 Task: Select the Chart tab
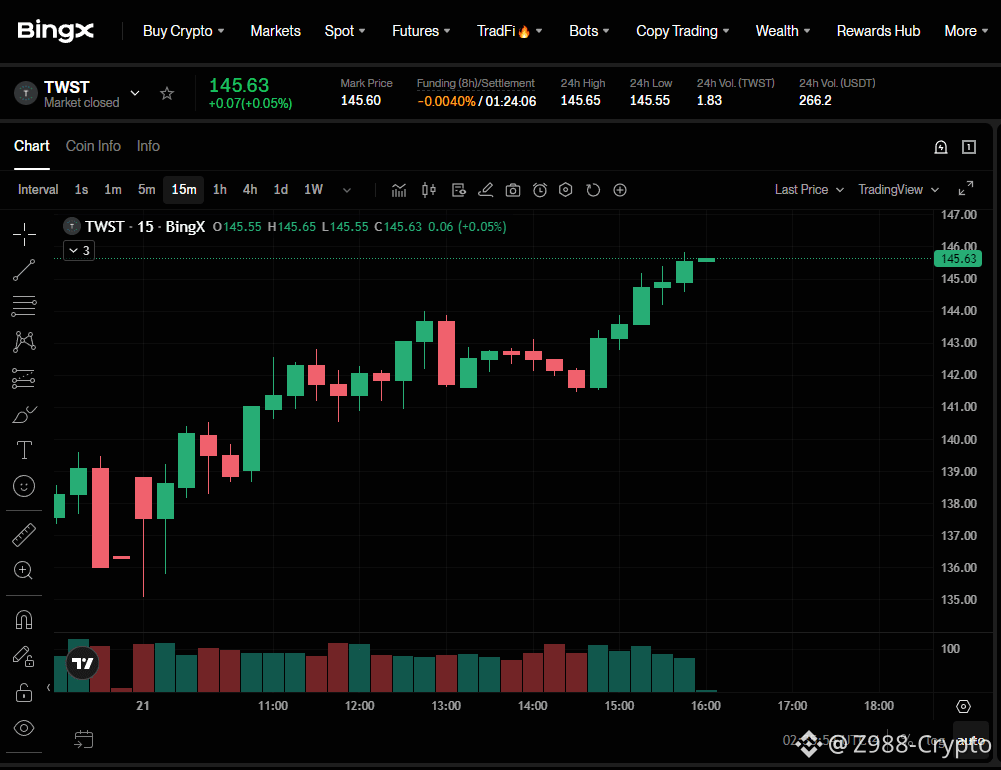click(x=32, y=146)
